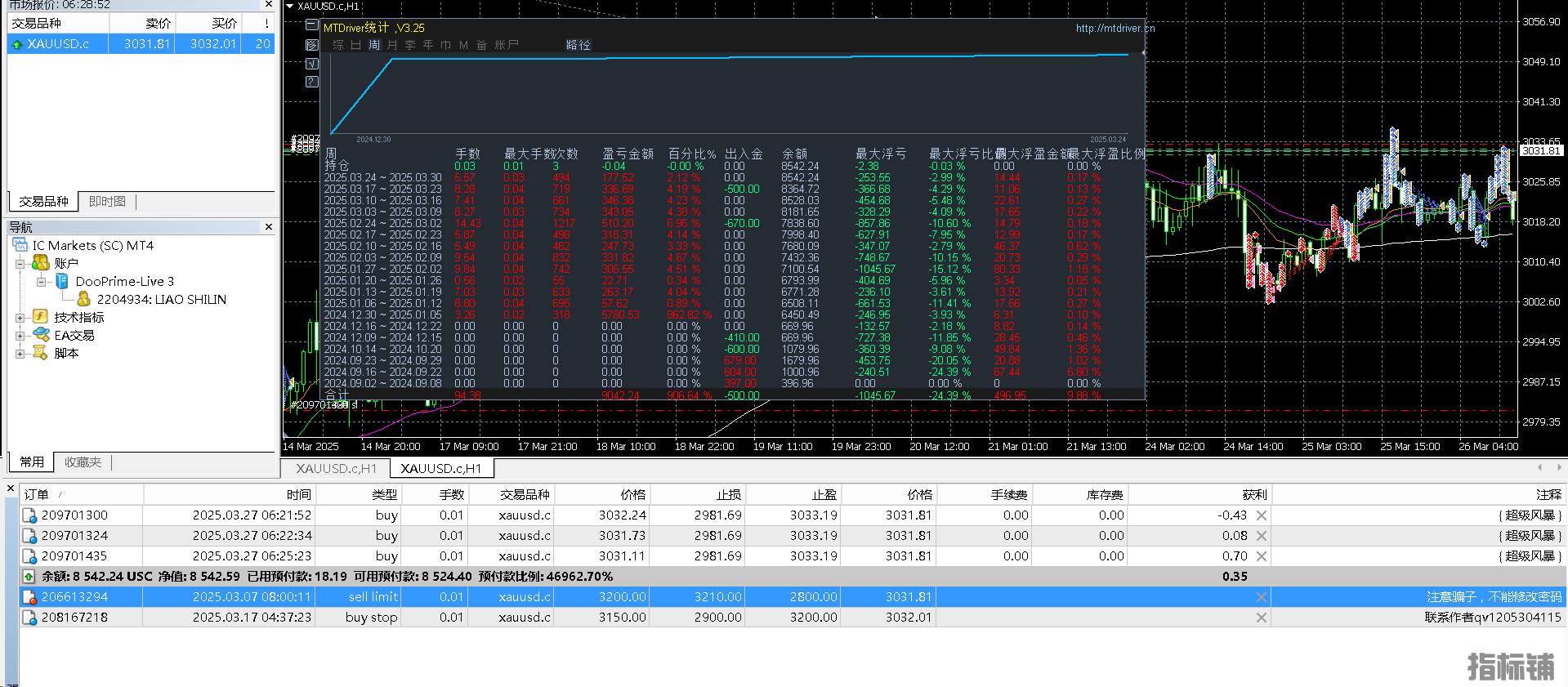Screen dimensions: 1568x687
Task: Close order 209701435 with its X button
Action: click(1262, 556)
